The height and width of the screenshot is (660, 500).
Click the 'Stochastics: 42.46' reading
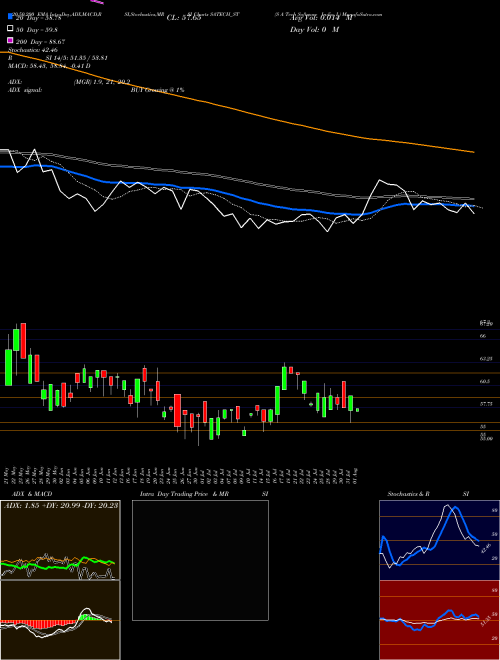[x=33, y=50]
